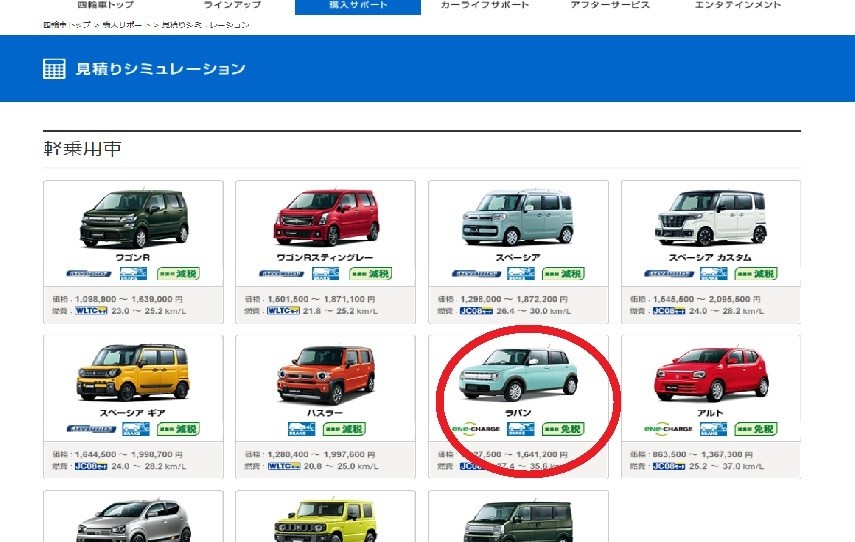855x542 pixels.
Task: Select the mint ラパン car image
Action: point(518,375)
